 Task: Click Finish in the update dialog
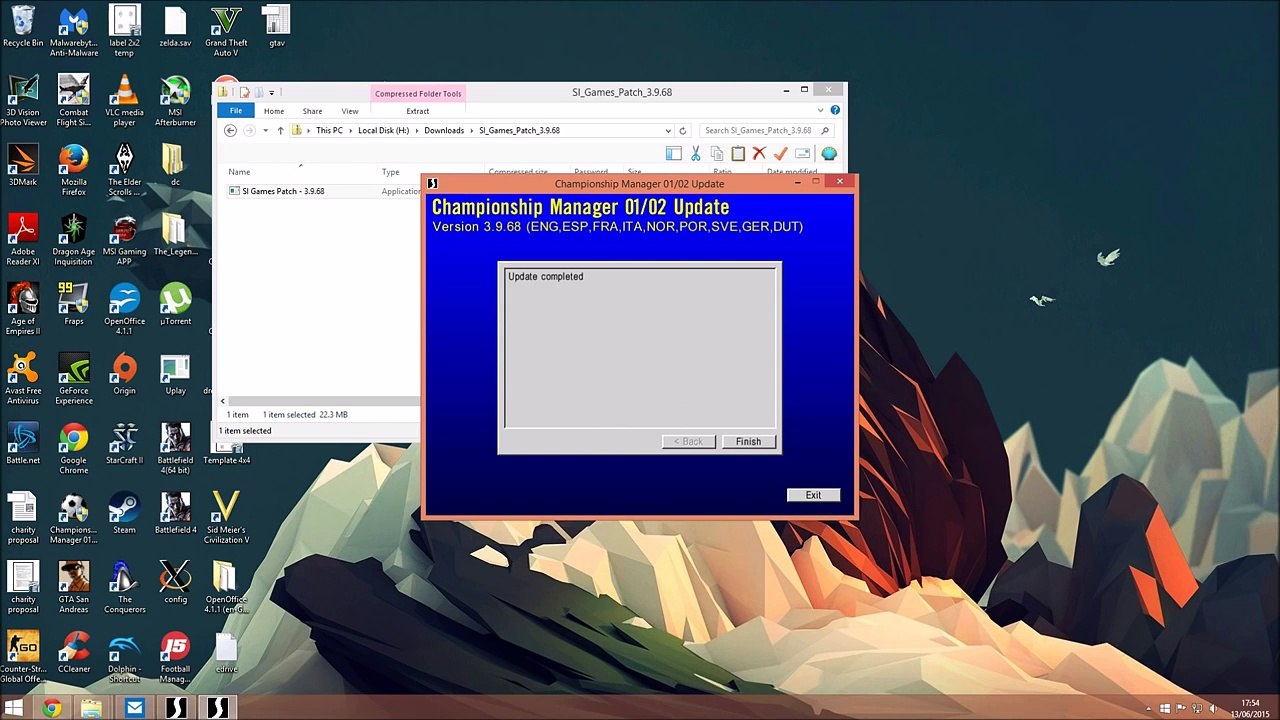(748, 442)
